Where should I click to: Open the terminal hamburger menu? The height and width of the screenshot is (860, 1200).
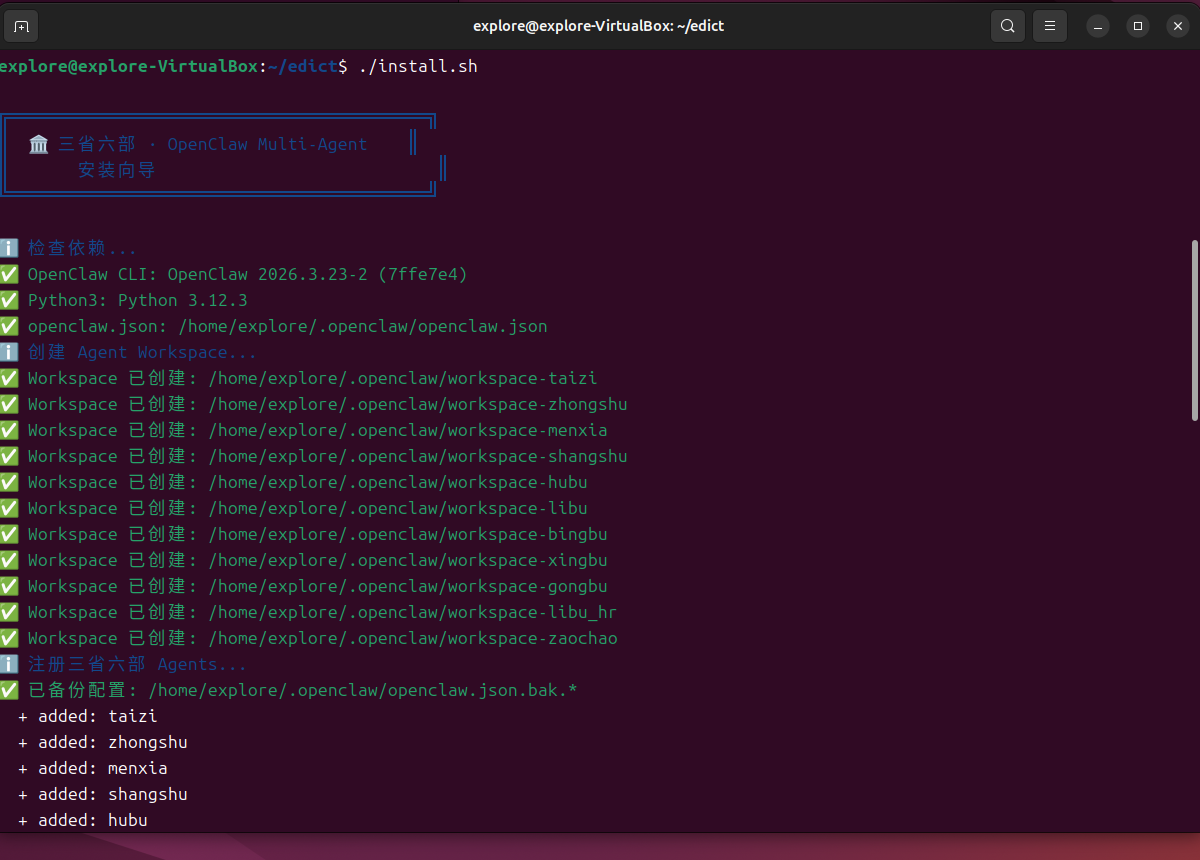[x=1049, y=26]
